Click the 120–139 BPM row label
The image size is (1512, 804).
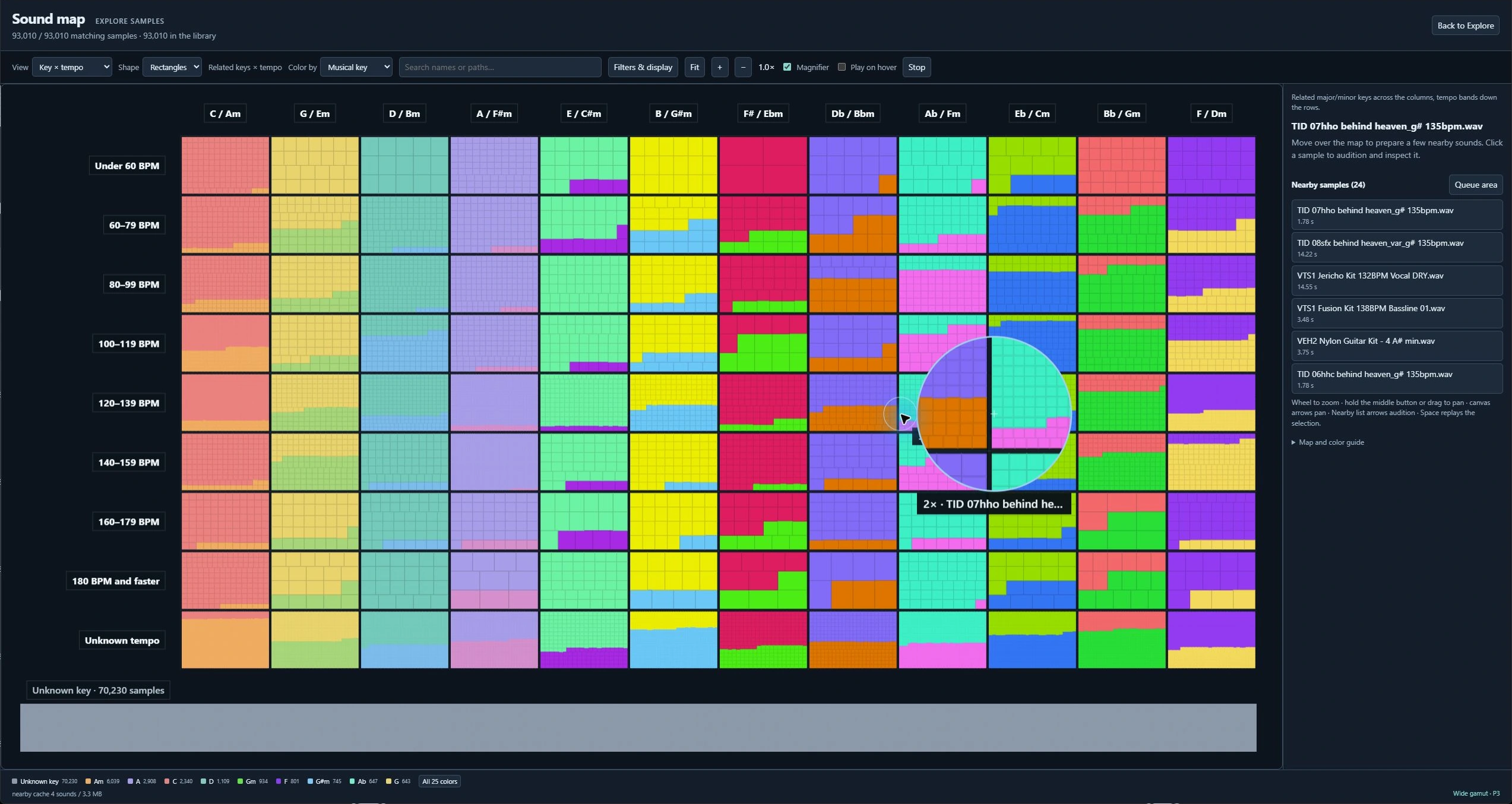[129, 403]
